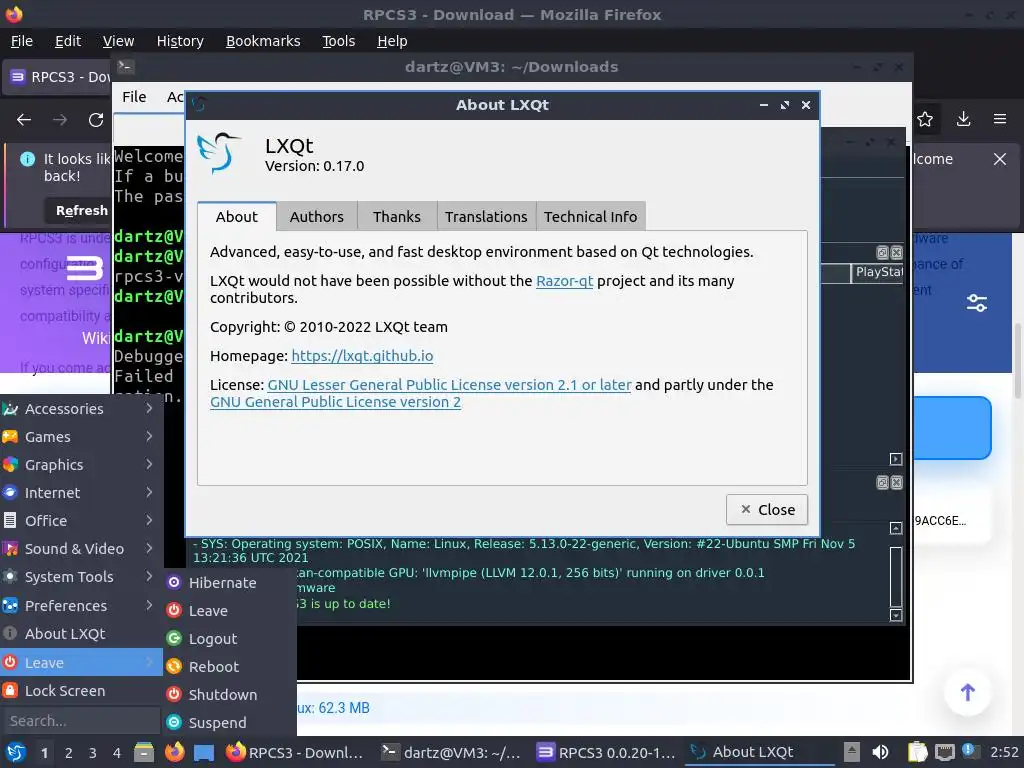Choose Suspend from the Leave submenu

pos(230,723)
